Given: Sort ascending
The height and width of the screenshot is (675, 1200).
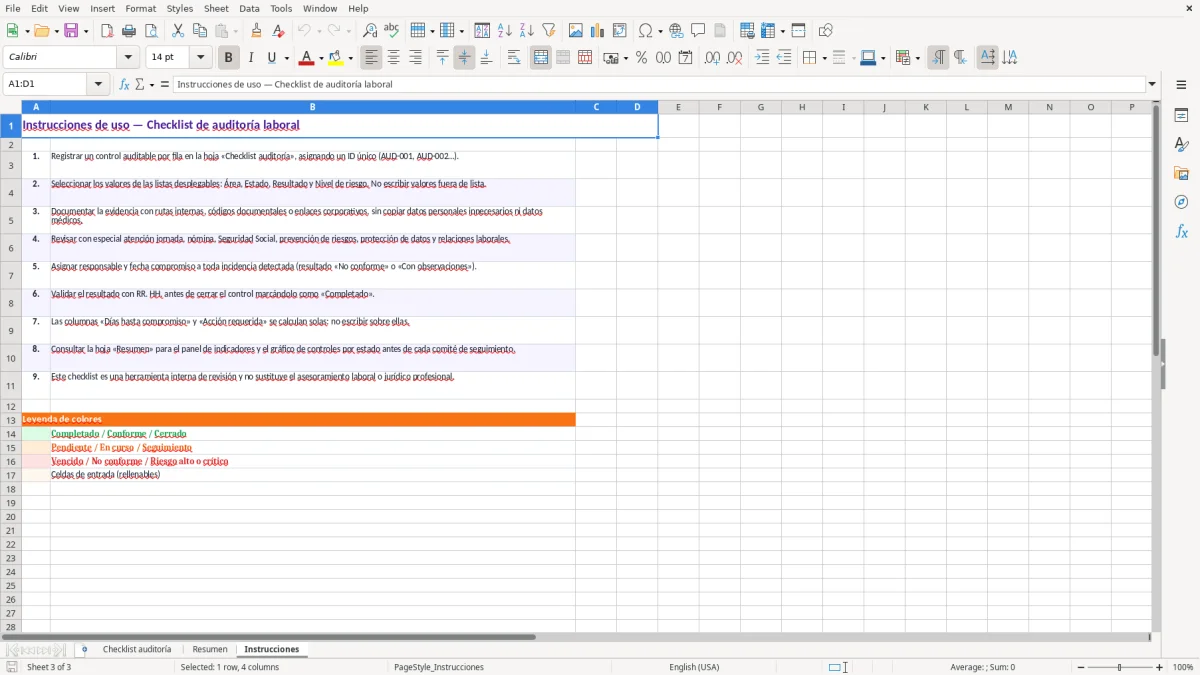Looking at the screenshot, I should [505, 31].
